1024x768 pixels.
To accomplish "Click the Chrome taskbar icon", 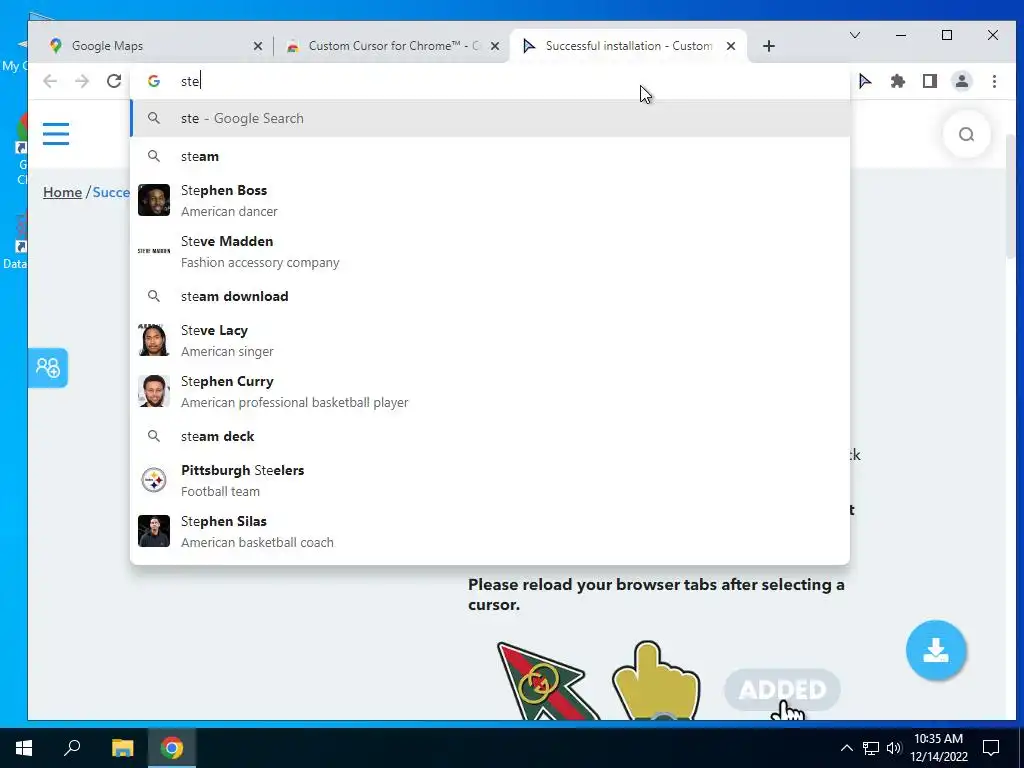I will 172,748.
